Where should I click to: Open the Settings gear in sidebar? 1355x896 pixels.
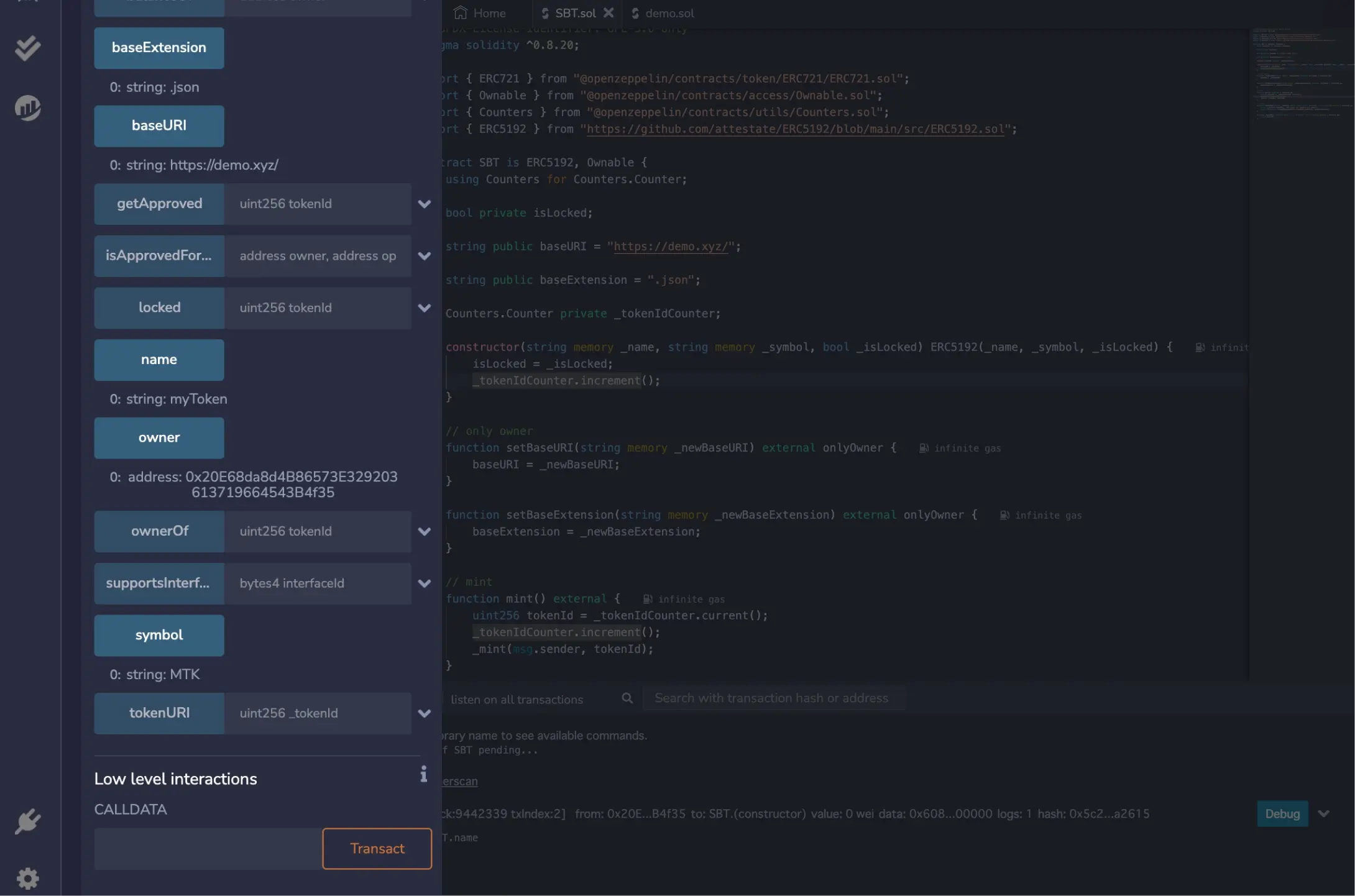tap(27, 878)
